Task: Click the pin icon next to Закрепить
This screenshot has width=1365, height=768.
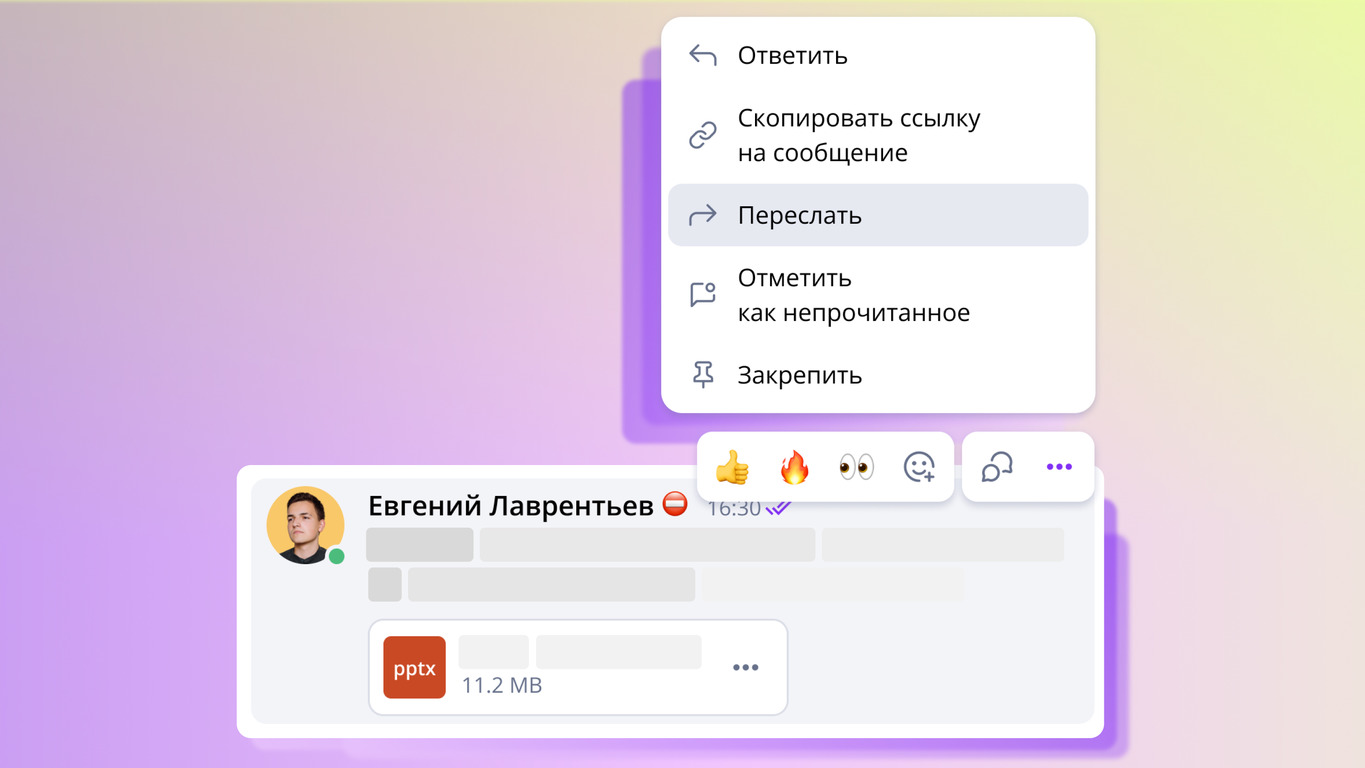Action: tap(703, 375)
